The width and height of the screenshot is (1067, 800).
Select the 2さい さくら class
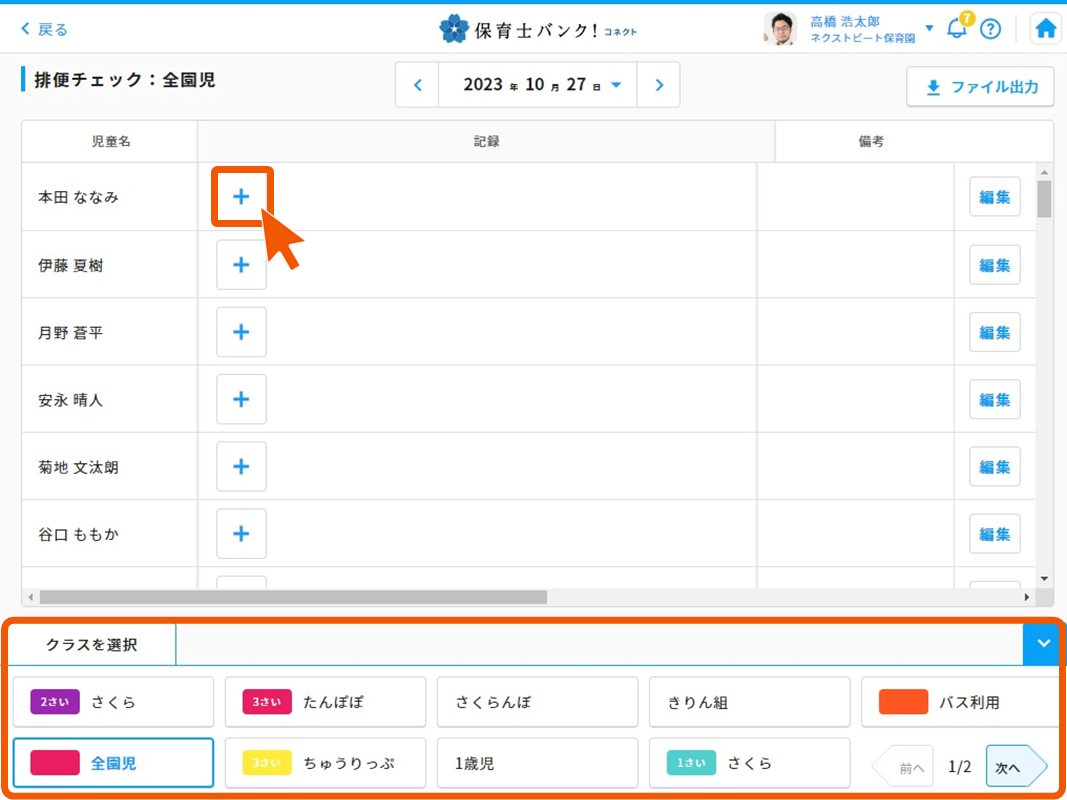click(113, 702)
